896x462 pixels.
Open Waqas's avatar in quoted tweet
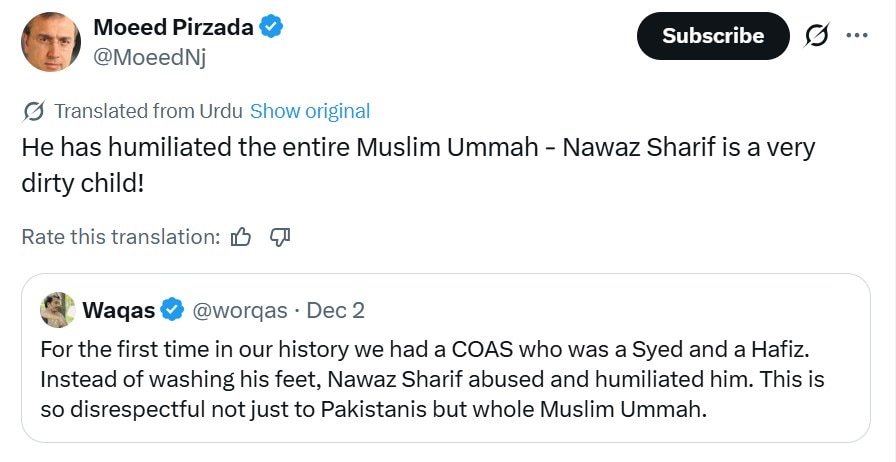[x=58, y=310]
